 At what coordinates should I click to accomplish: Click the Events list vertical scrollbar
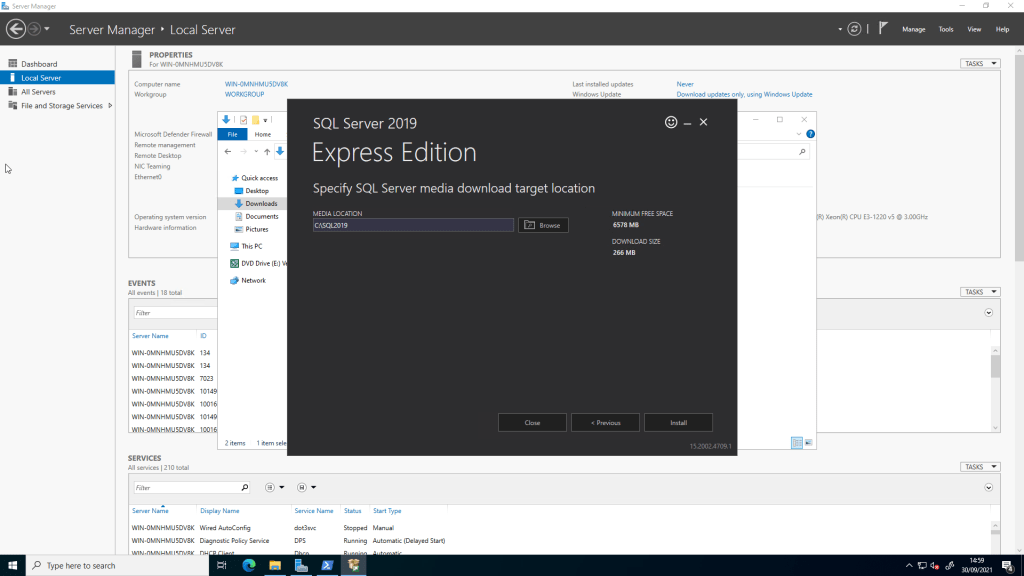[x=995, y=365]
